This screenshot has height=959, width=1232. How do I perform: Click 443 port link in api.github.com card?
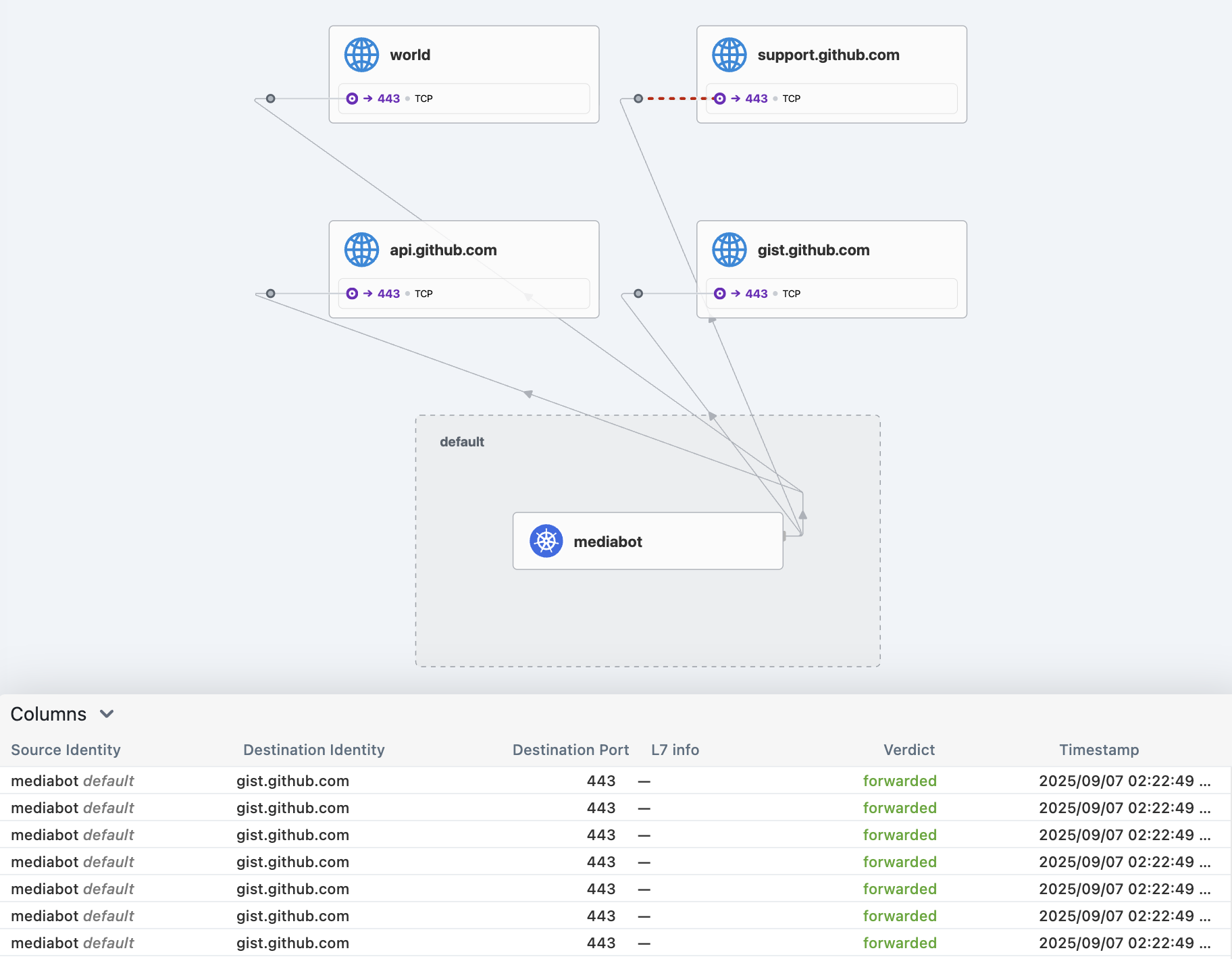[x=388, y=294]
